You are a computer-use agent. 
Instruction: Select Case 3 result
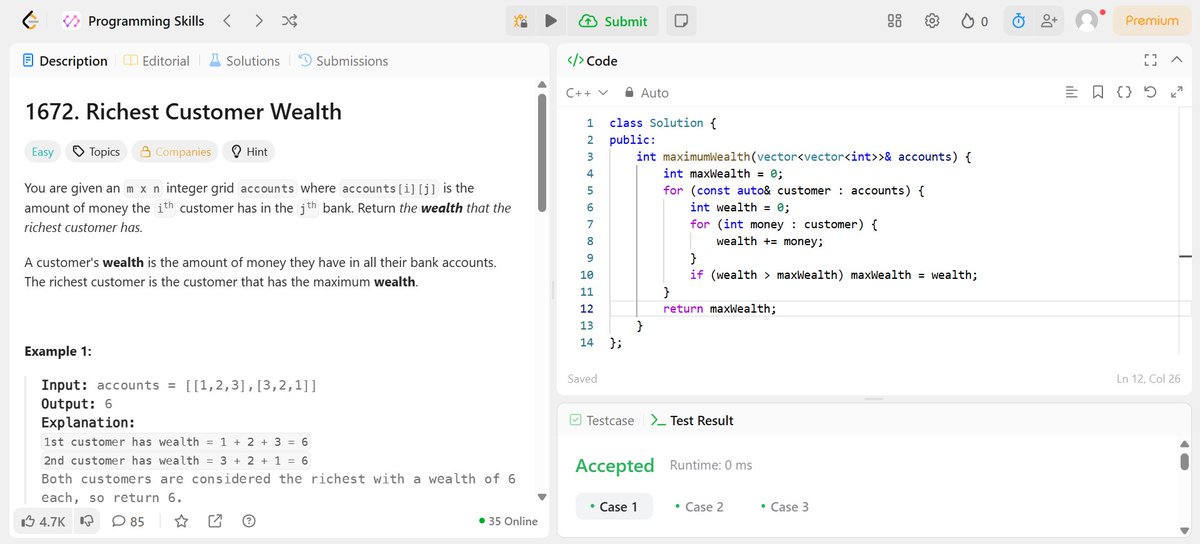tap(785, 507)
